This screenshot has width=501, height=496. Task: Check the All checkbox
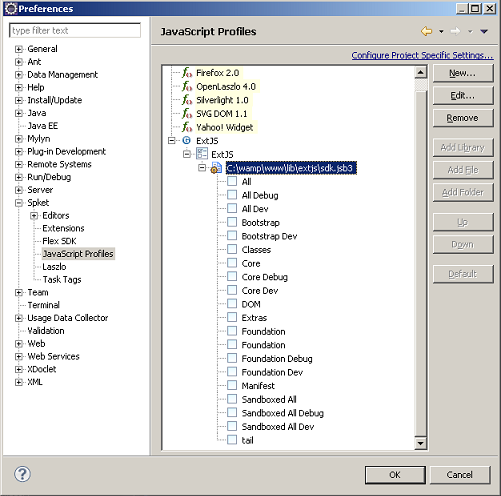[x=232, y=181]
